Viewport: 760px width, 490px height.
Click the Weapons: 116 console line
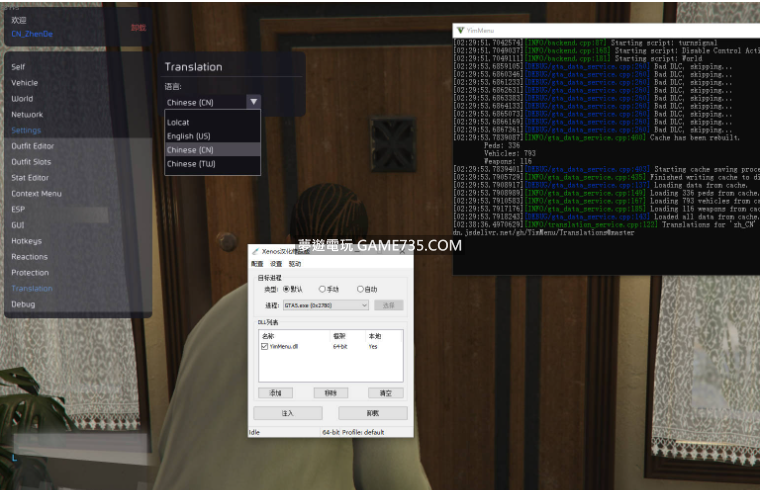[x=507, y=161]
